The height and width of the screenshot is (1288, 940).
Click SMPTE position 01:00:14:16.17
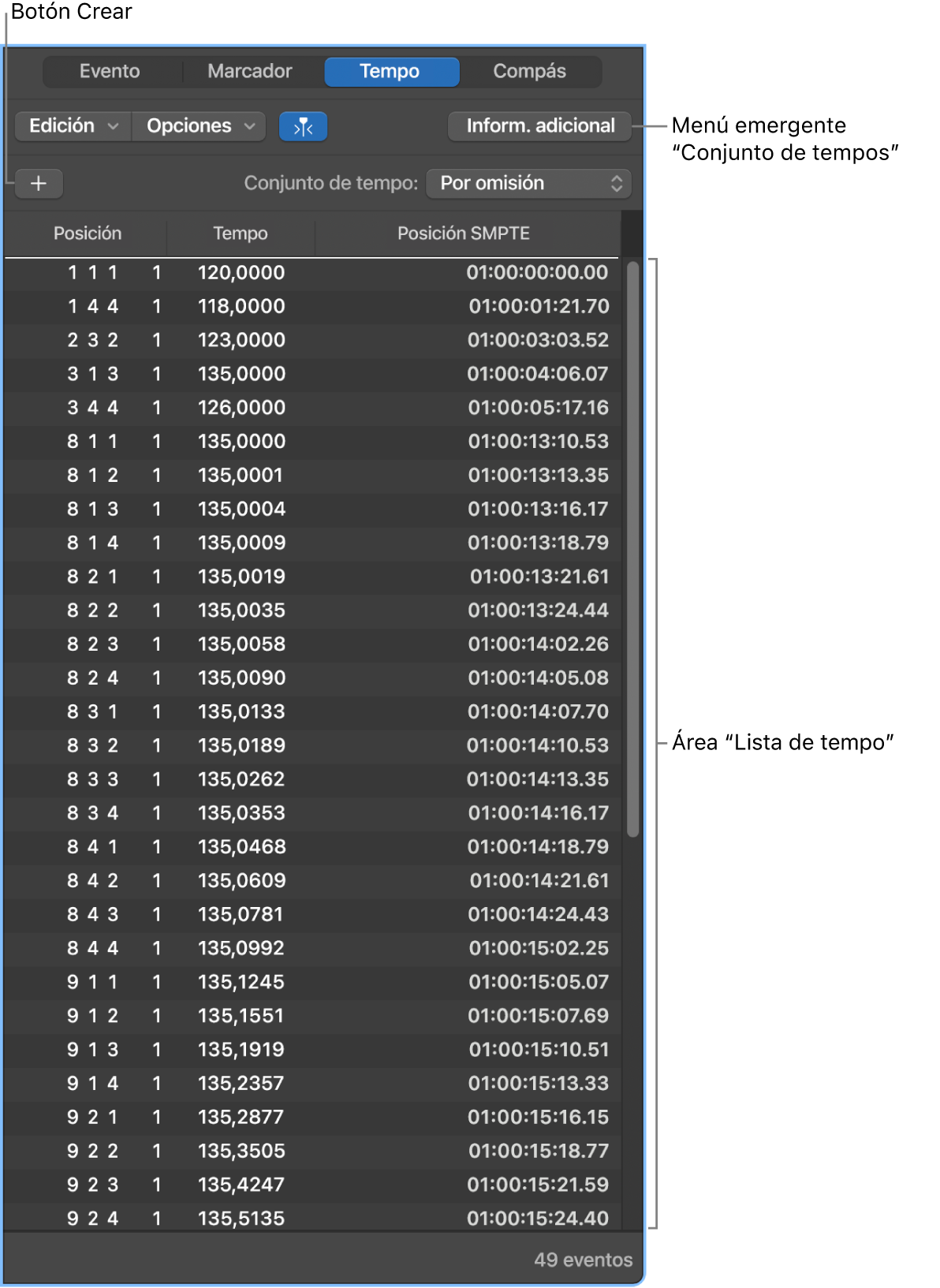(x=538, y=813)
